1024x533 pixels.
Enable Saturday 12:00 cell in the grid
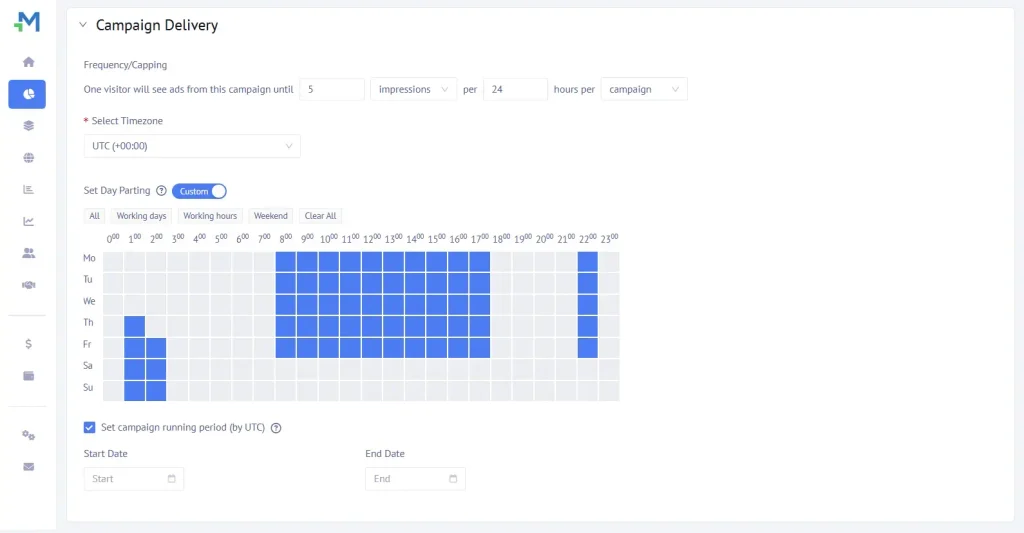click(x=372, y=369)
